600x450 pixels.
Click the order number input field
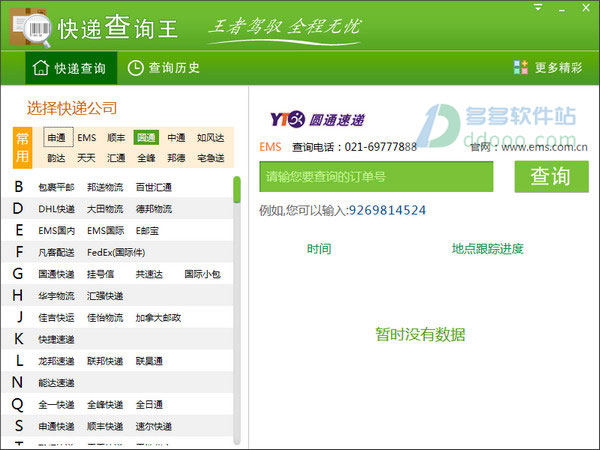[x=376, y=176]
